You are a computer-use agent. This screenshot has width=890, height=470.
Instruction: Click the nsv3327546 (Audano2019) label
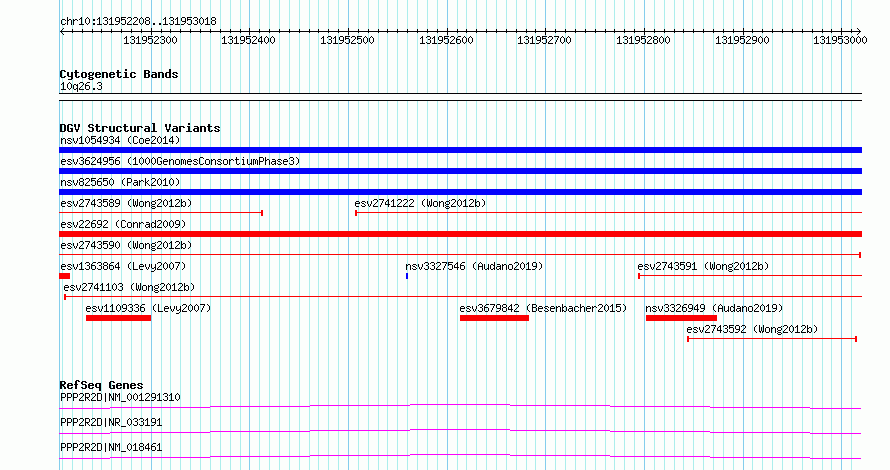point(474,266)
